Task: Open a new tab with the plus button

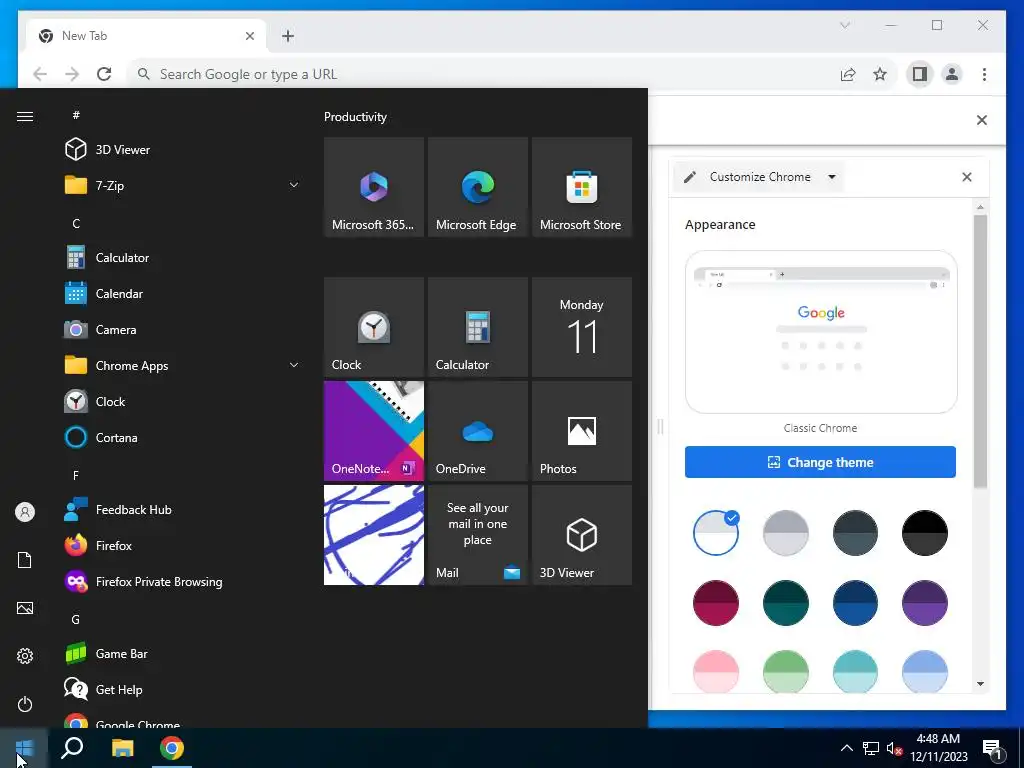Action: coord(288,36)
